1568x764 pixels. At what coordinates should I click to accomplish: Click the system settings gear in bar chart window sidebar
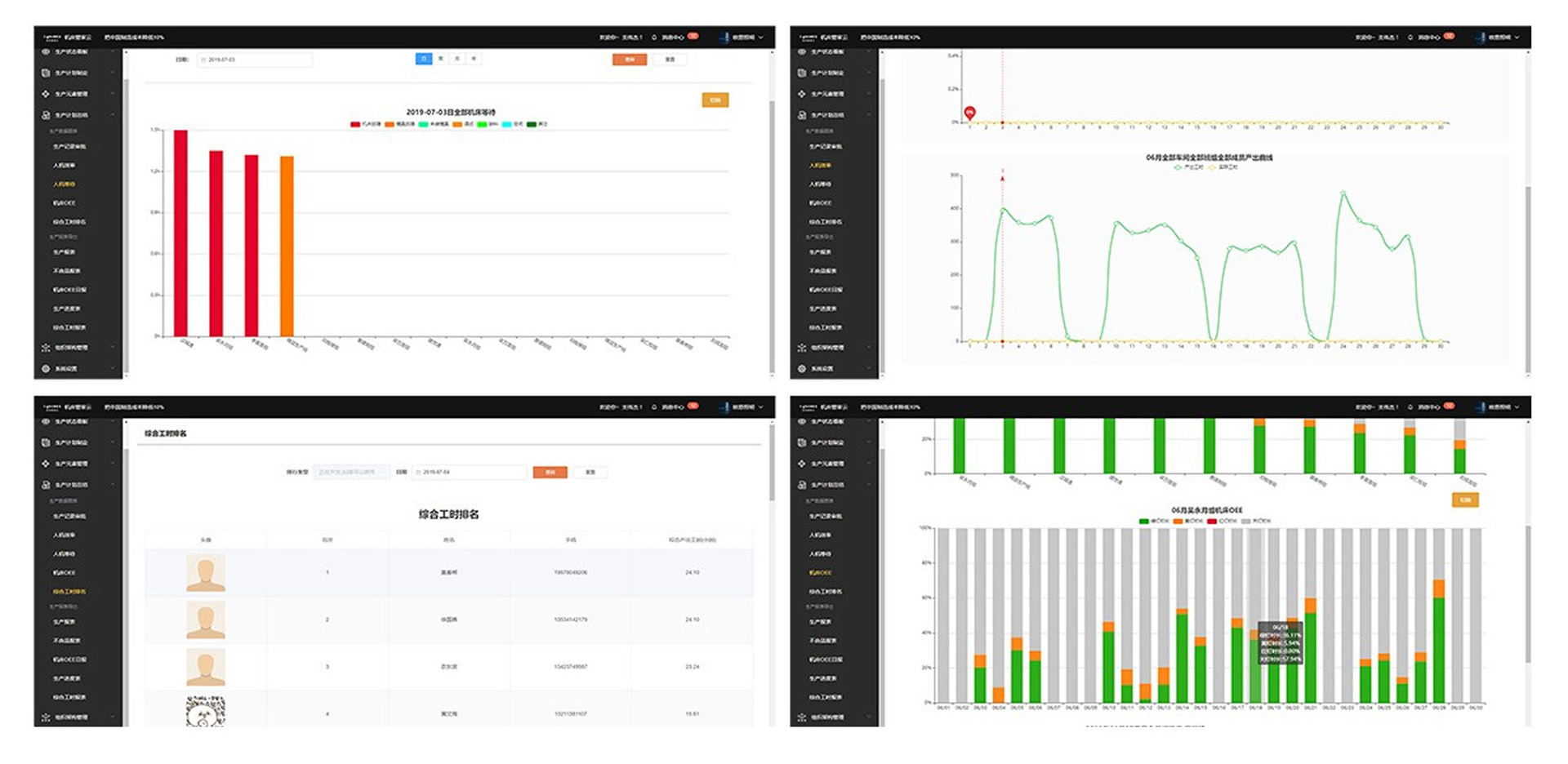(46, 369)
